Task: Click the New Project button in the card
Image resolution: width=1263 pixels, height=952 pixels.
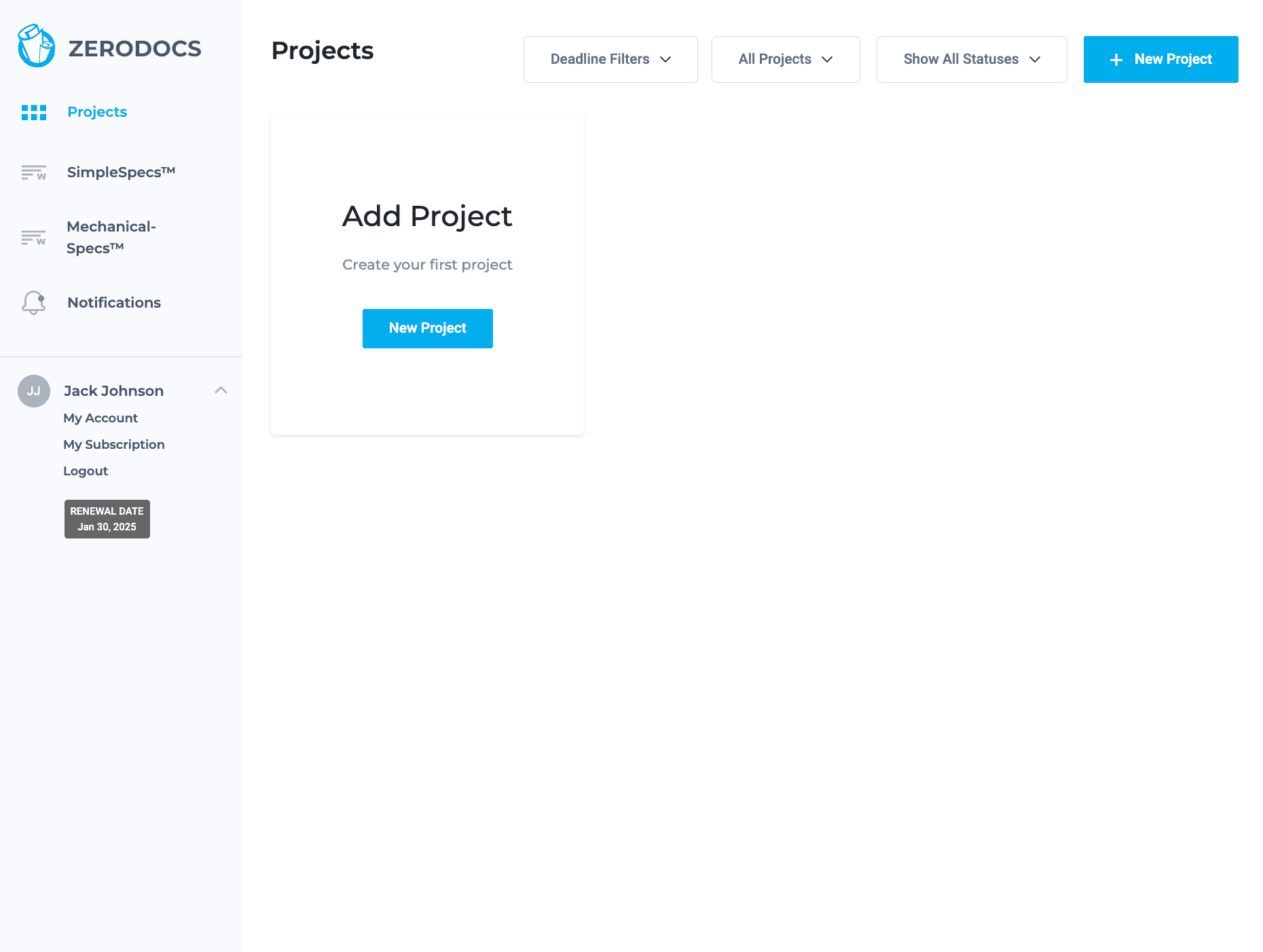Action: 427,329
